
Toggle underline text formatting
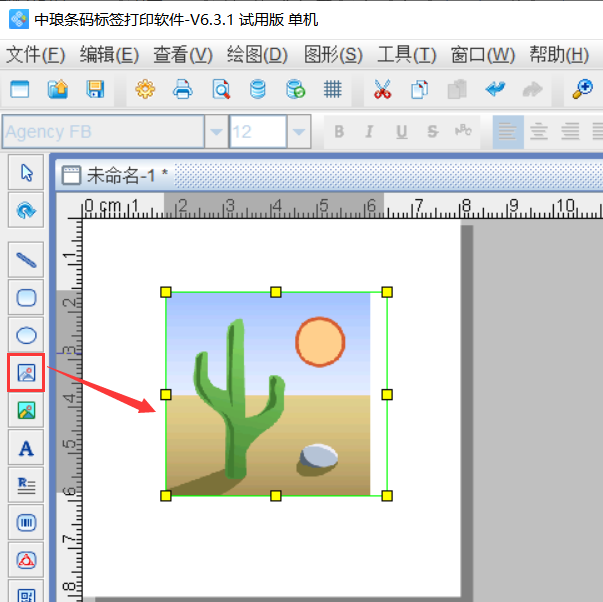point(401,132)
